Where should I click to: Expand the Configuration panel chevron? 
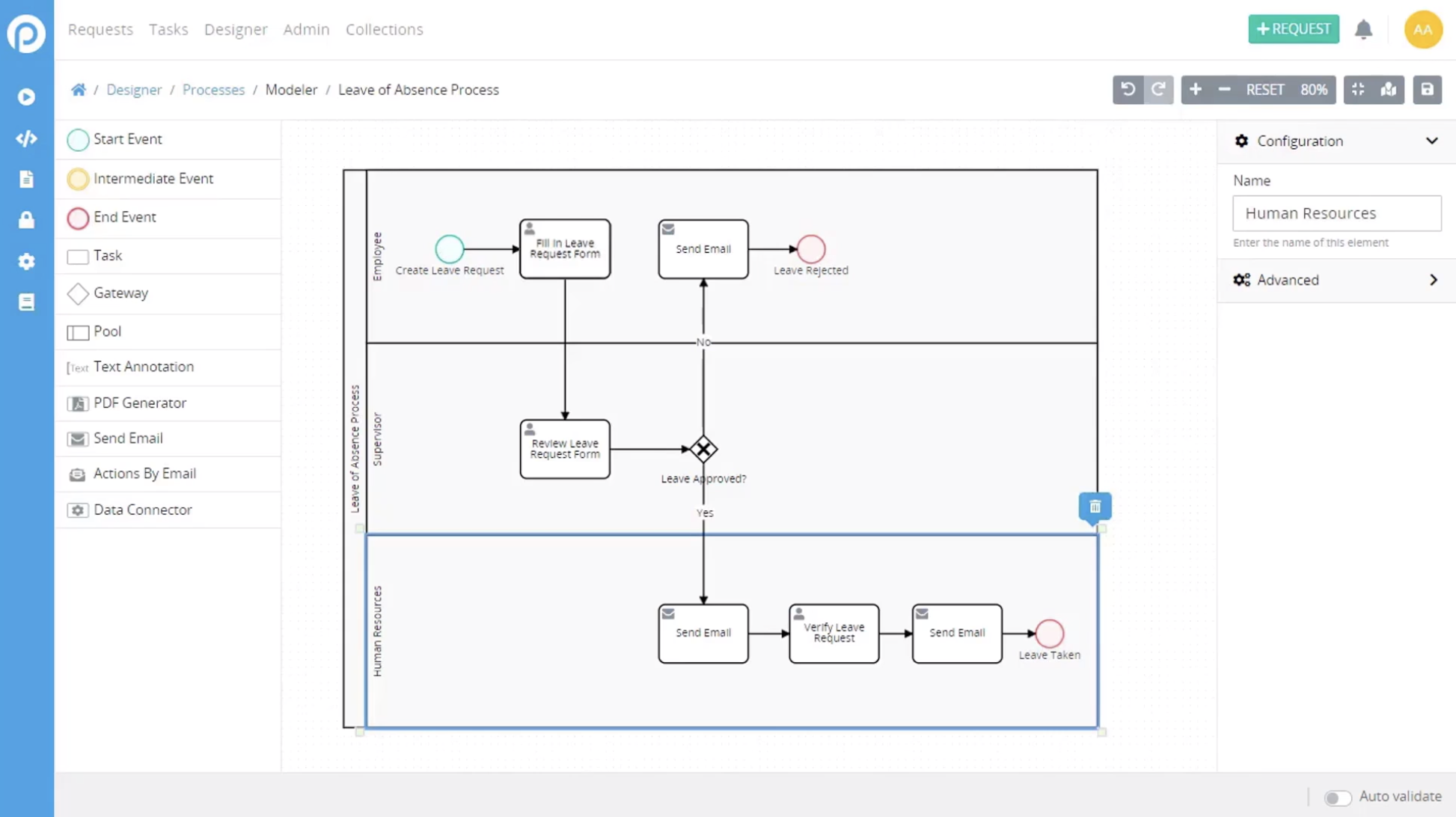coord(1432,140)
